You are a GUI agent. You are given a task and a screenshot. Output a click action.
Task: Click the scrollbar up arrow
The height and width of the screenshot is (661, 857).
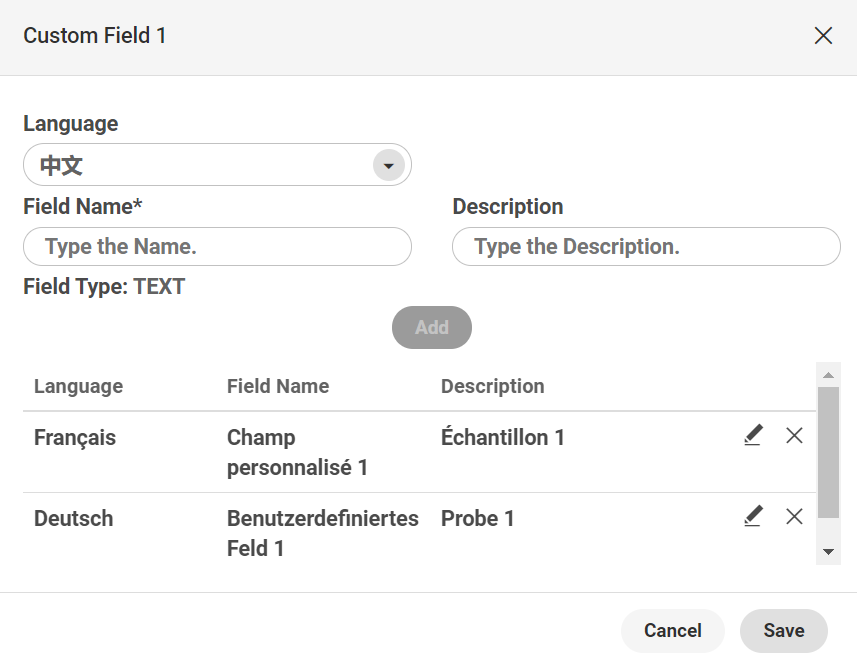click(x=828, y=375)
